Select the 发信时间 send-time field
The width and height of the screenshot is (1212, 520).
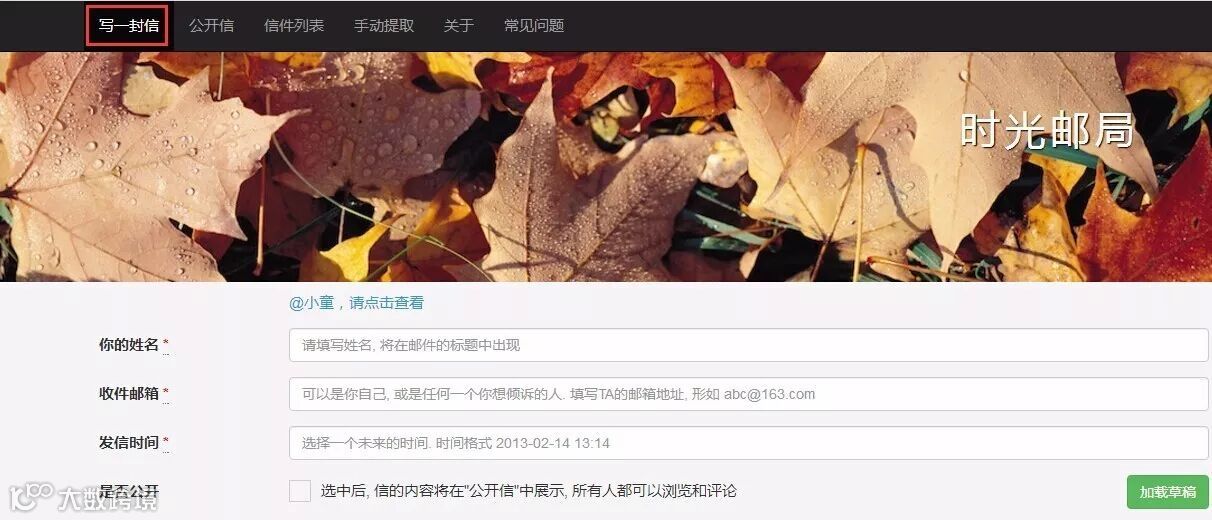[749, 443]
